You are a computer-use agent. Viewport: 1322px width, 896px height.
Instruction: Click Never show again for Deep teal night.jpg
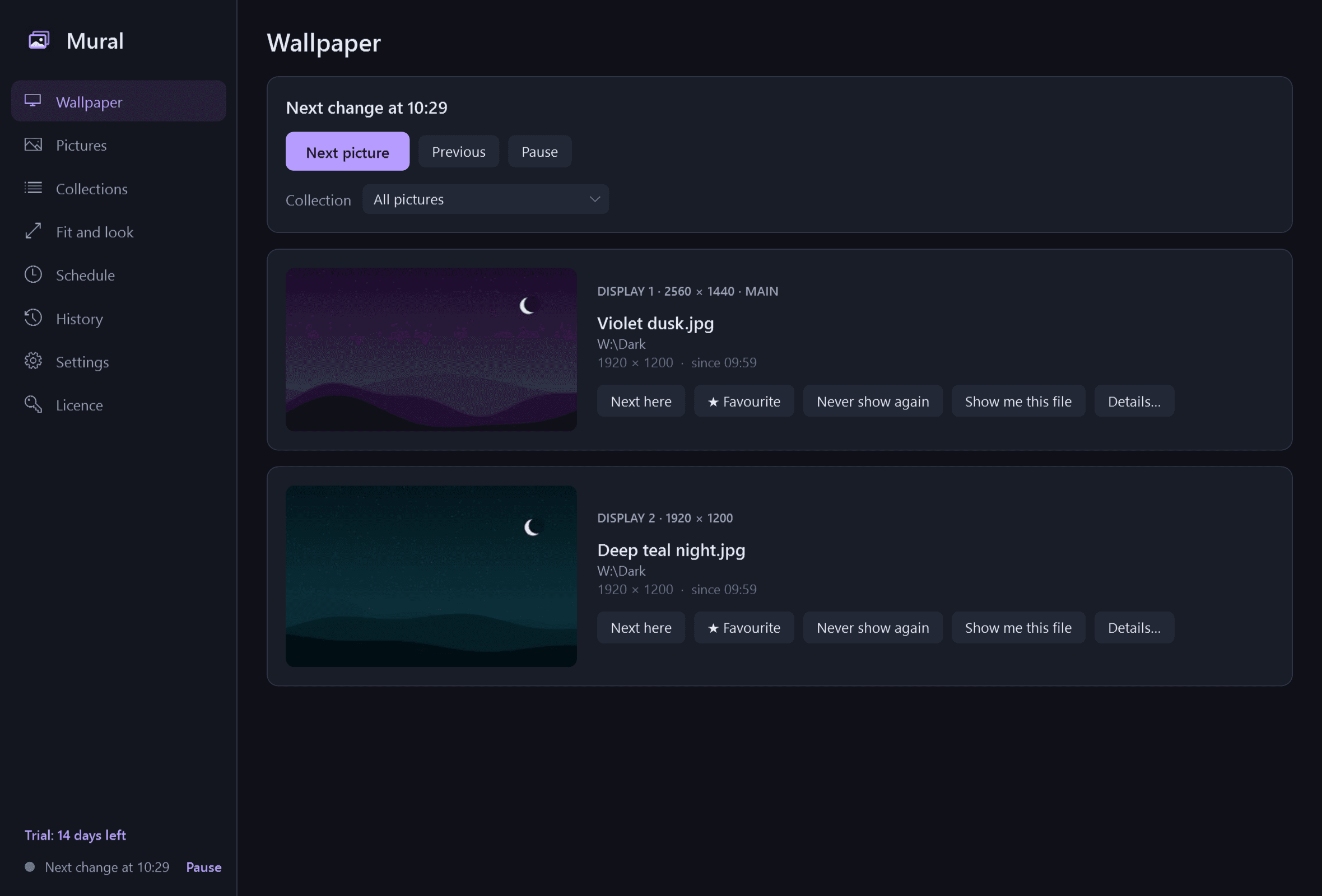[x=872, y=627]
